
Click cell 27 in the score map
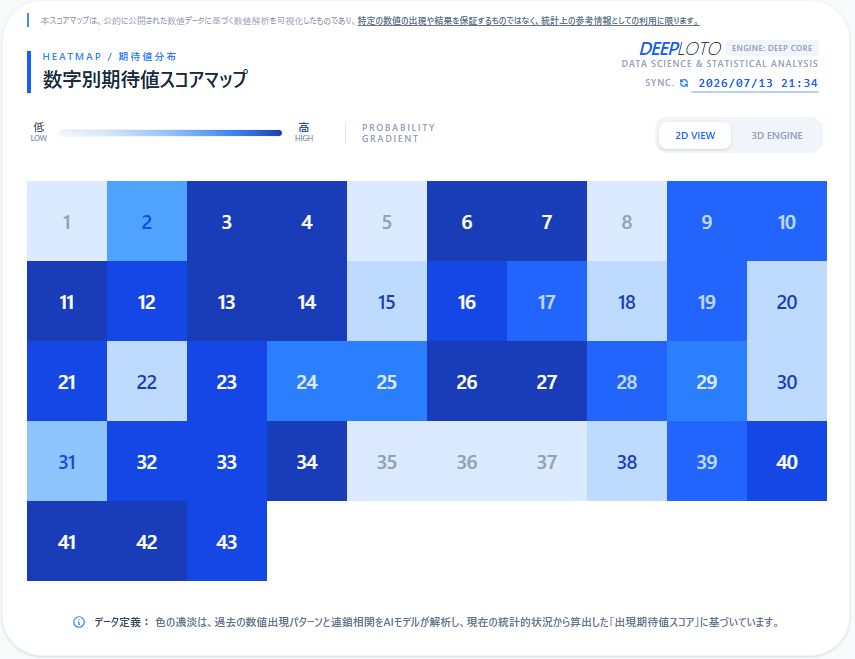click(547, 381)
